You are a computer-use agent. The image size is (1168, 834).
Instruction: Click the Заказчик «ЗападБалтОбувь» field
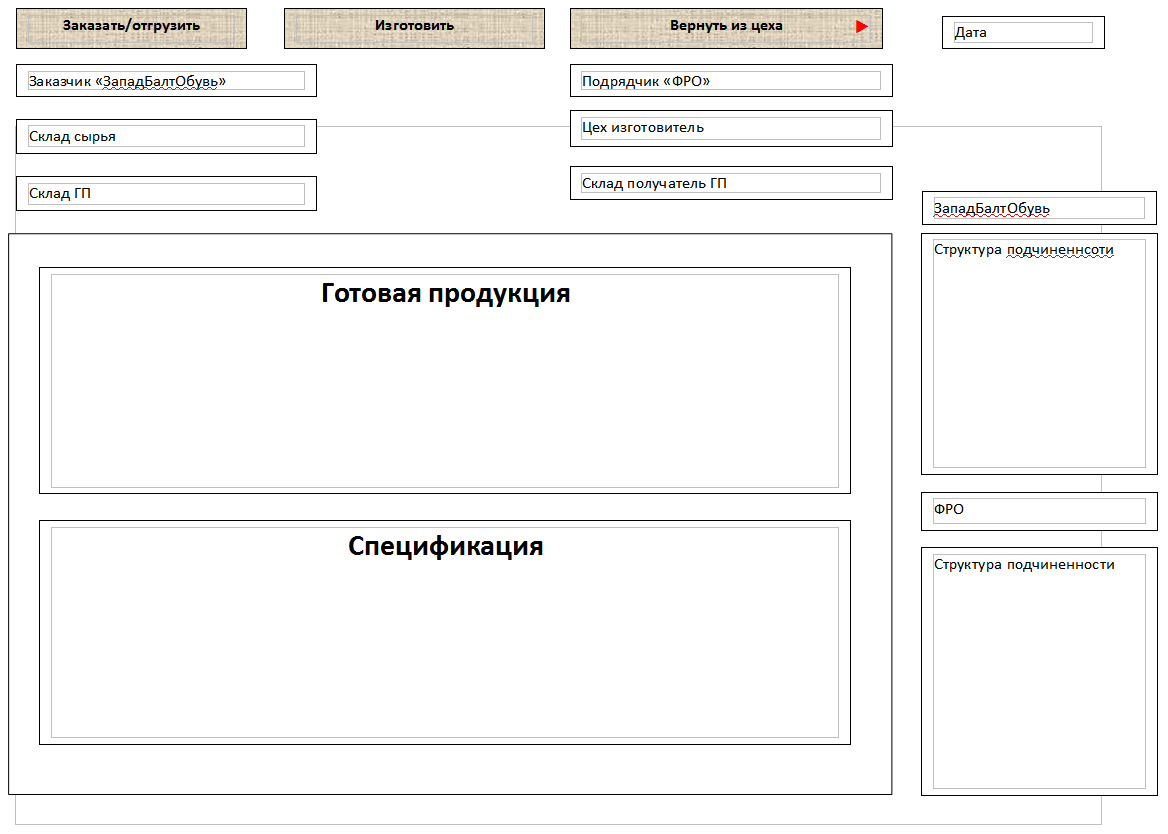tap(166, 81)
